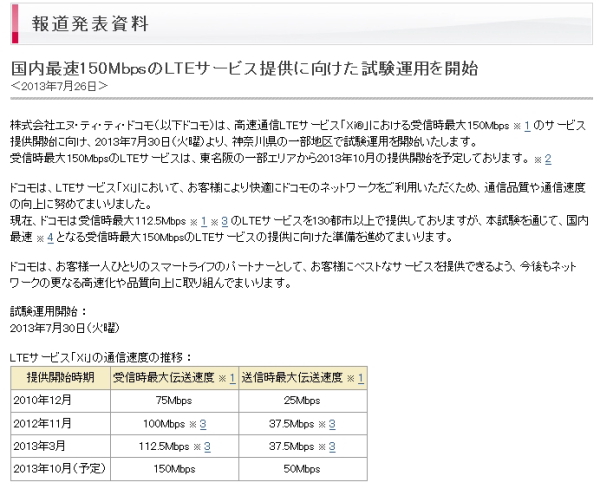This screenshot has height=489, width=600.
Task: Click footnote 1 in 送信時最大伝送速度 header
Action: pos(360,378)
